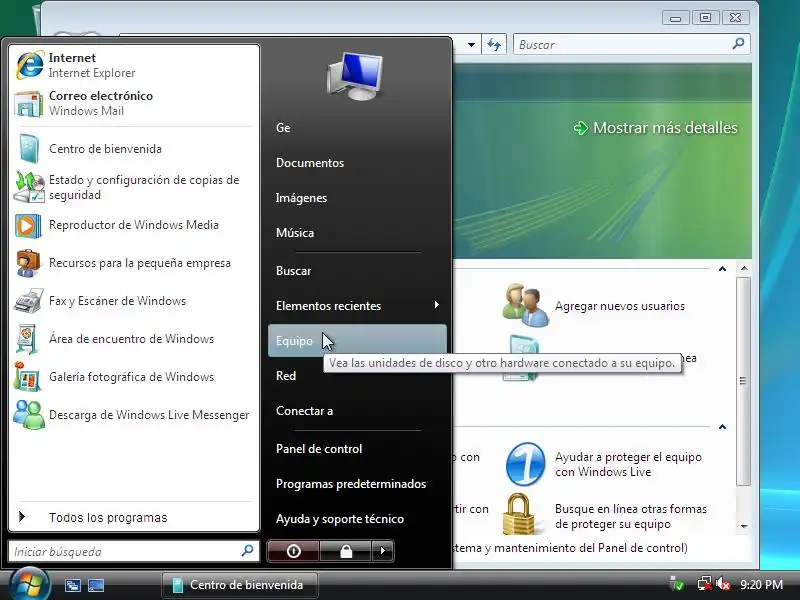Launch Galería fotográfica de Windows
The width and height of the screenshot is (800, 600).
tap(134, 377)
